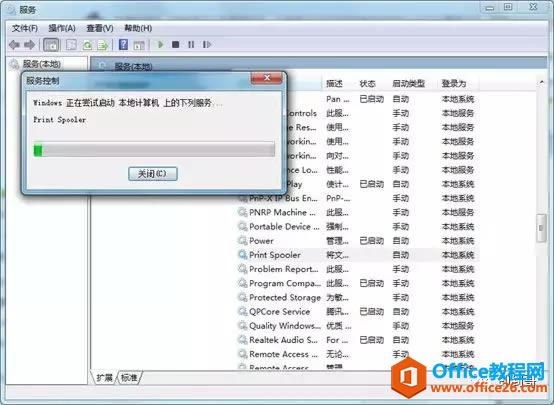Open the 操作(A) menu
Viewport: 554px width, 405px height.
62,28
